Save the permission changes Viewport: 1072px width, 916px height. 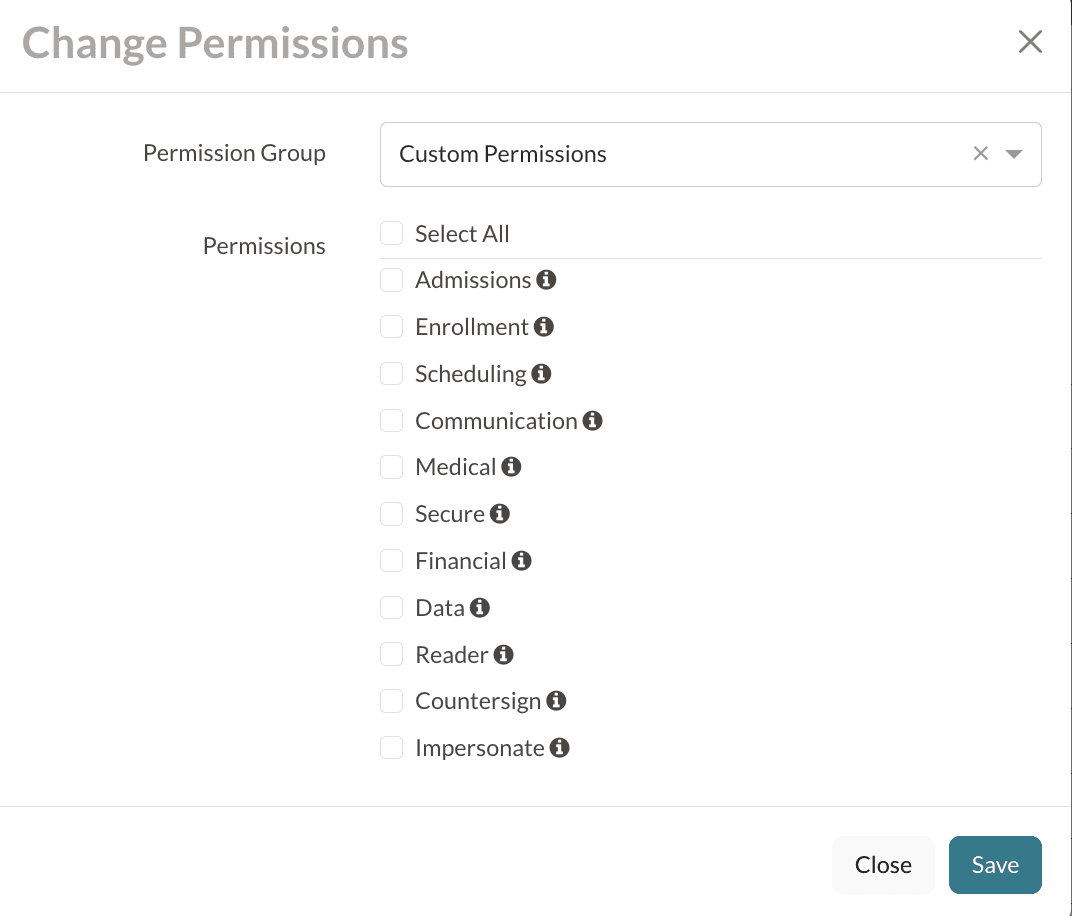(x=995, y=865)
